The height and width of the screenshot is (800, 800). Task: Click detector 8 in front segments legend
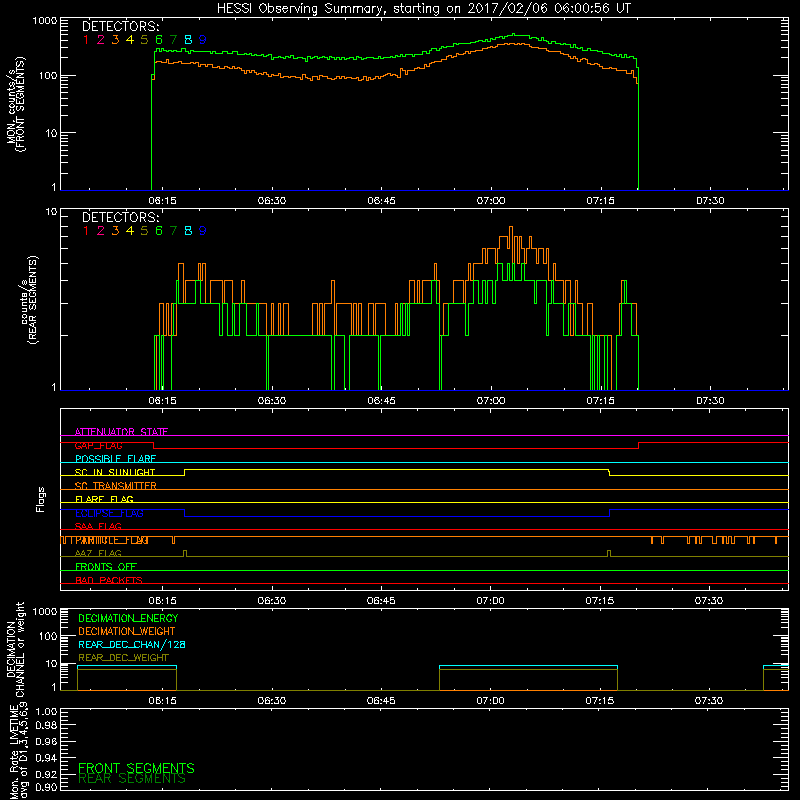188,39
